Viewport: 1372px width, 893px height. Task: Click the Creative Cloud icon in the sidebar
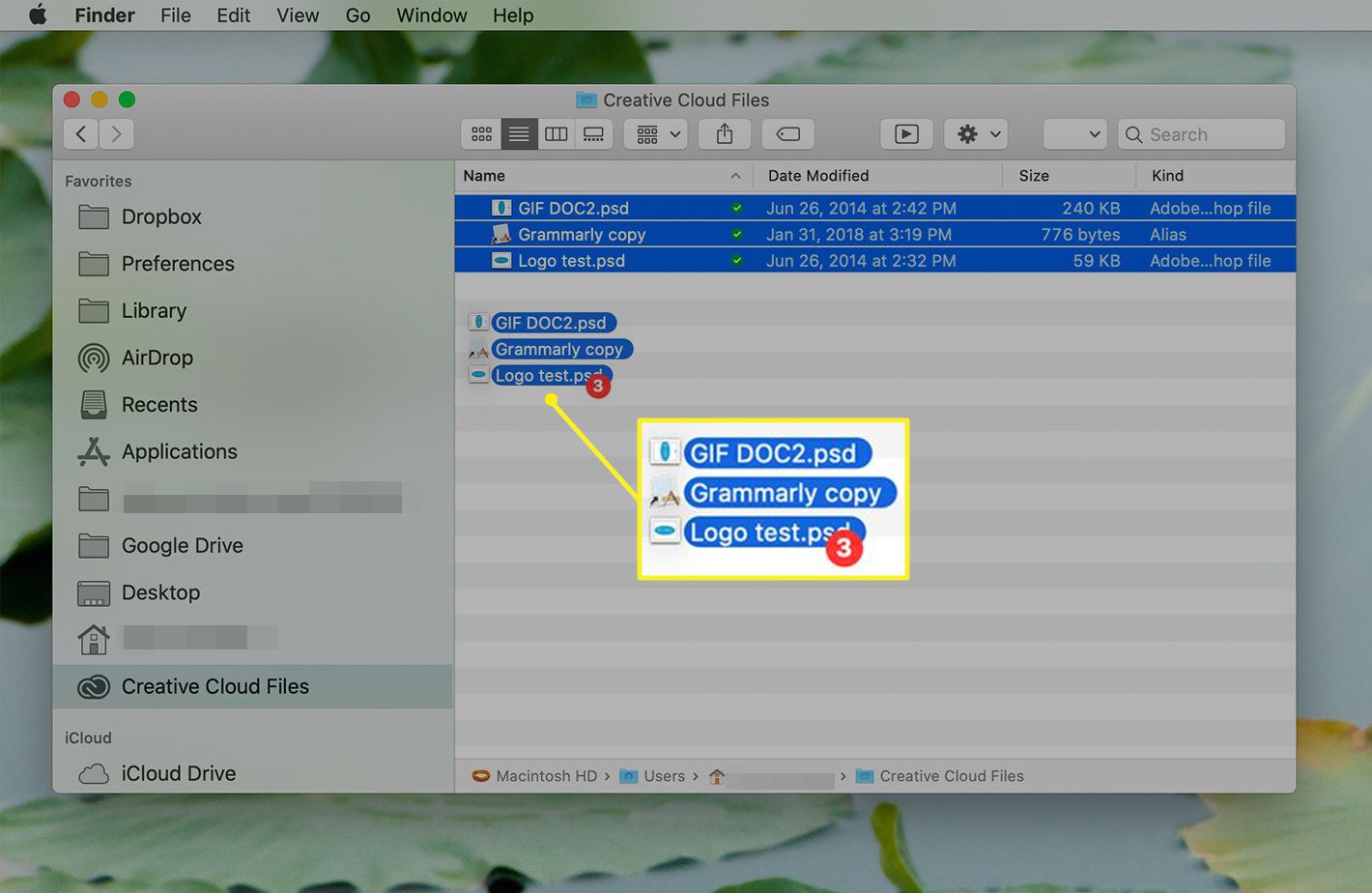94,686
